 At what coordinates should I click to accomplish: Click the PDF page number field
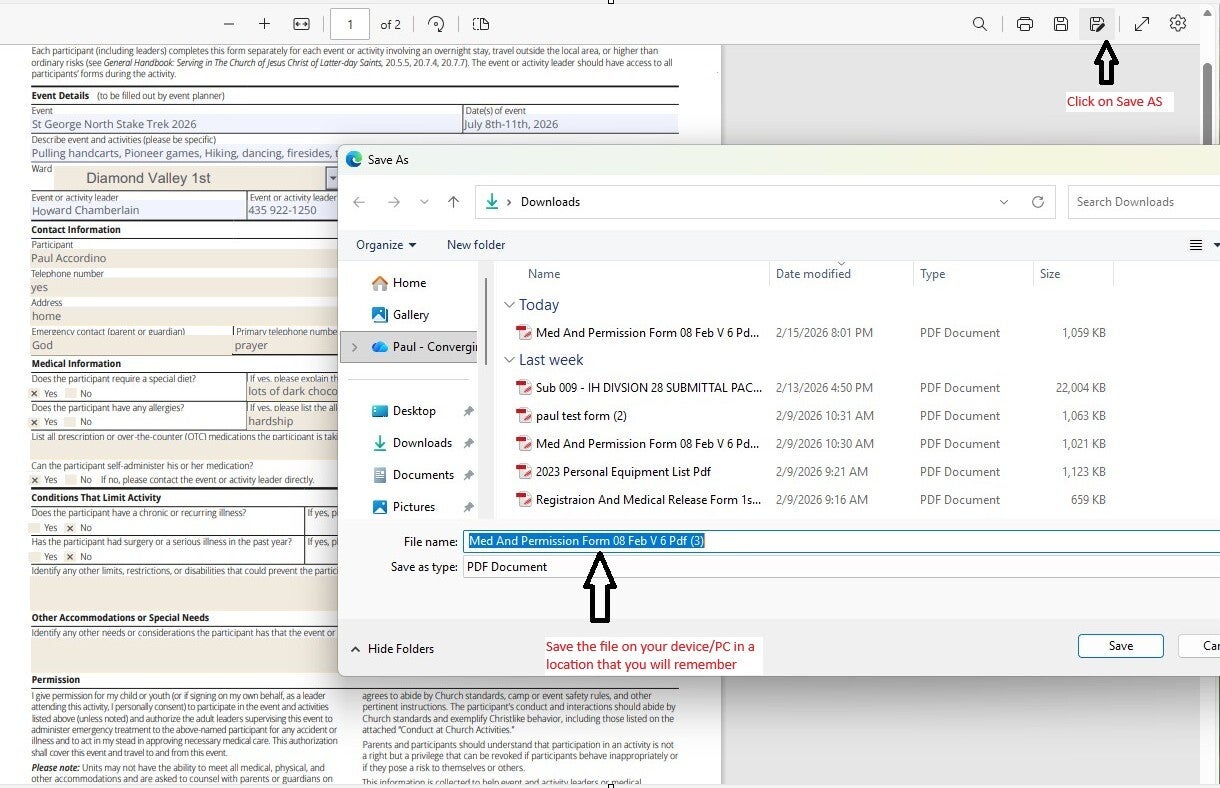pyautogui.click(x=349, y=24)
